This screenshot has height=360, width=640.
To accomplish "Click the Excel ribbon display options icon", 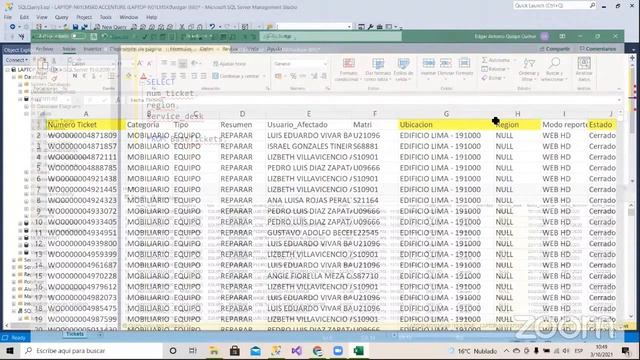I will (562, 36).
